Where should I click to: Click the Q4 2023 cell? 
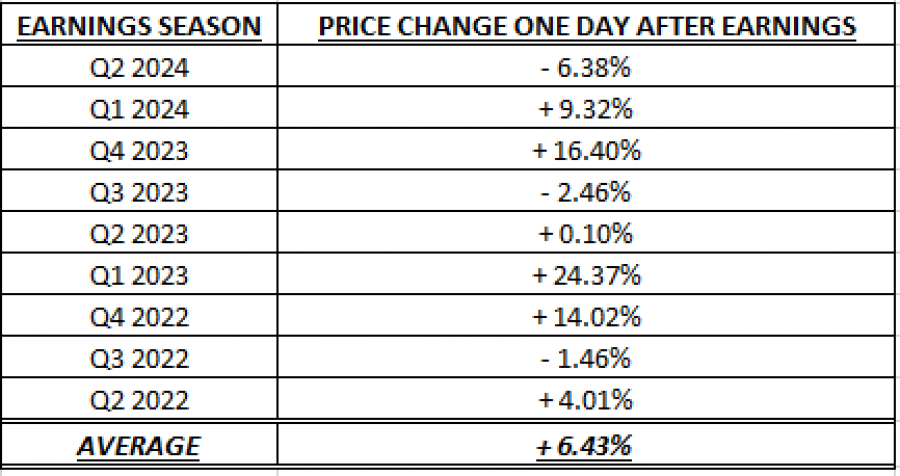click(139, 150)
